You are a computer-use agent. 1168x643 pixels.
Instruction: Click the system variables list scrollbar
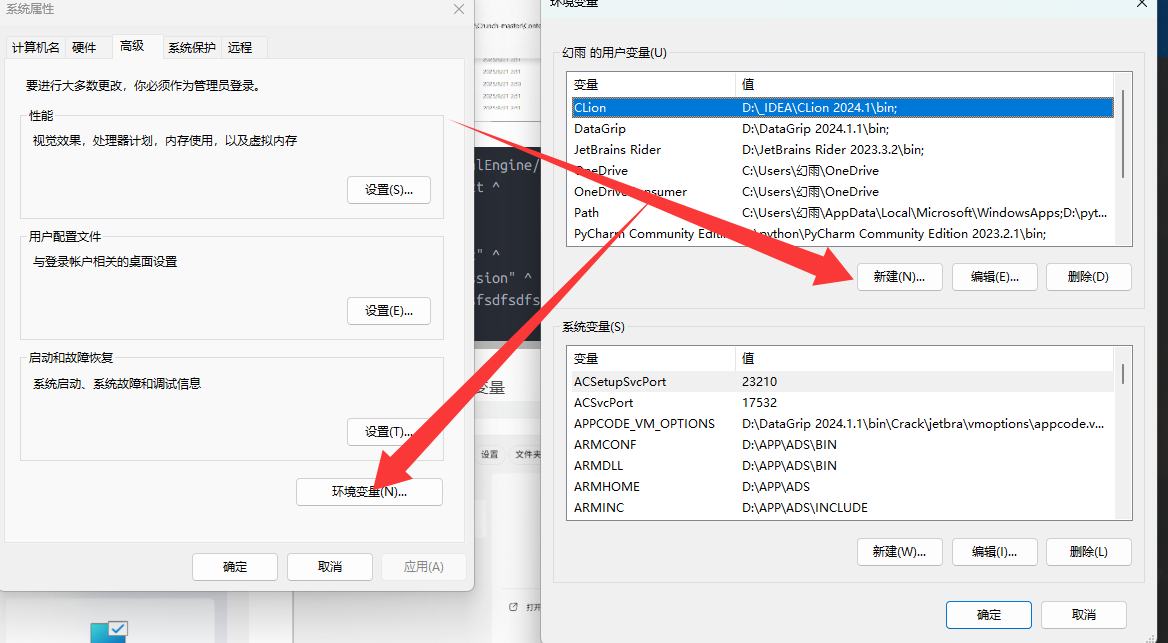(1124, 375)
